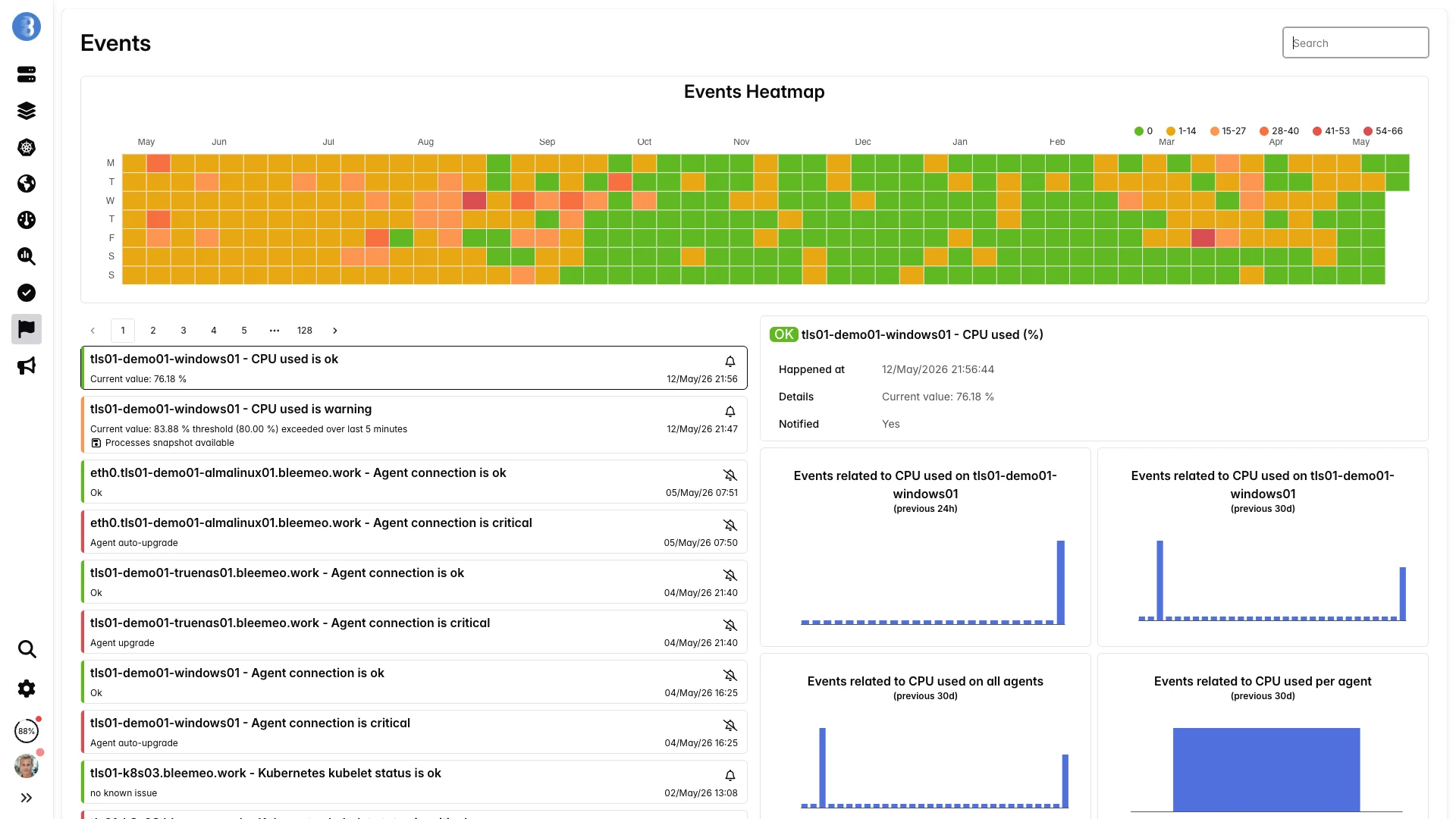Click 'Agent upgrade' under truenas01 critical event
This screenshot has width=1456, height=819.
(122, 643)
